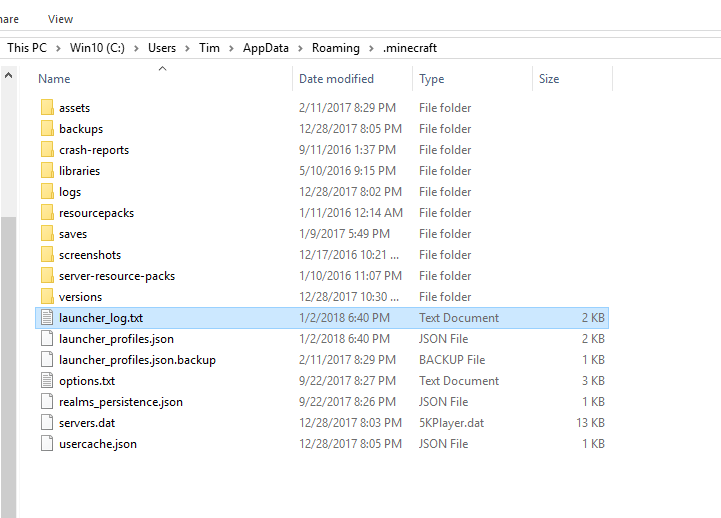
Task: Sort files by the Name column header
Action: pyautogui.click(x=54, y=79)
